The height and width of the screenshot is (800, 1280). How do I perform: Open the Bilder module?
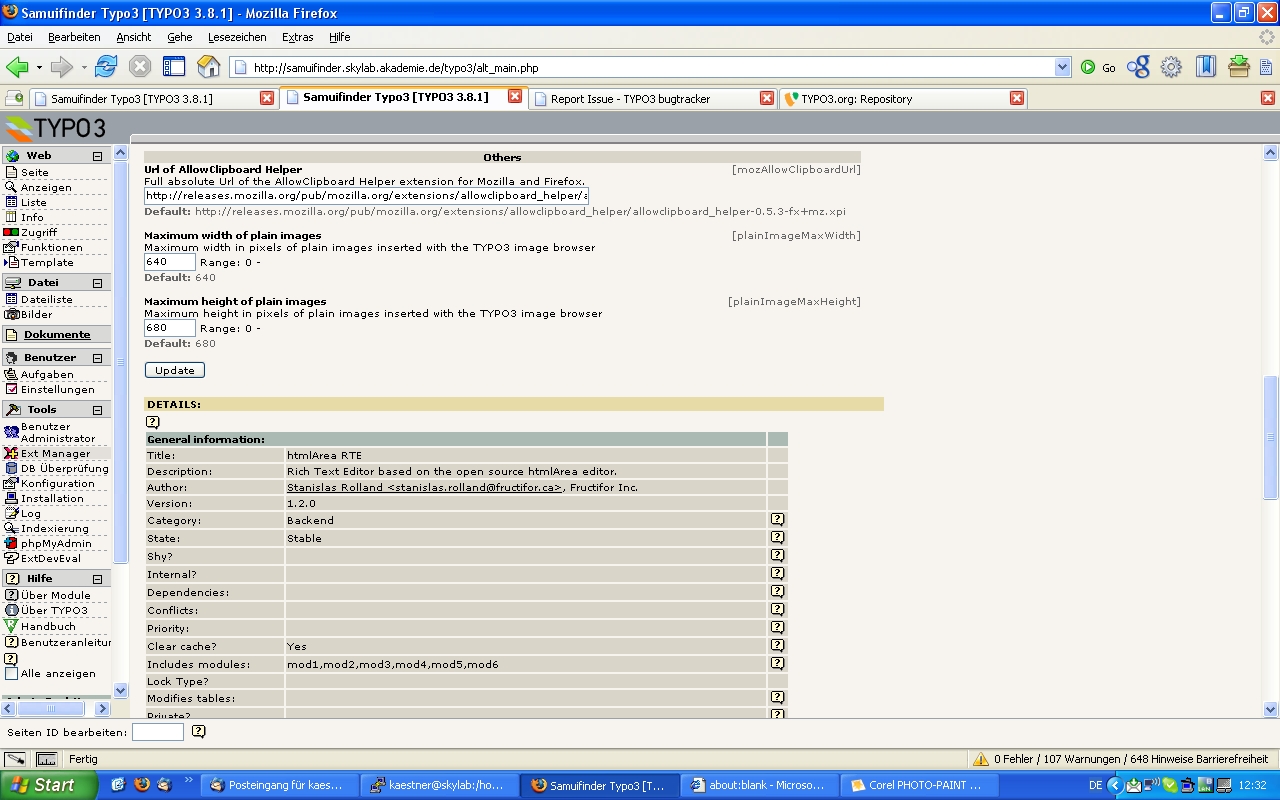click(x=36, y=314)
